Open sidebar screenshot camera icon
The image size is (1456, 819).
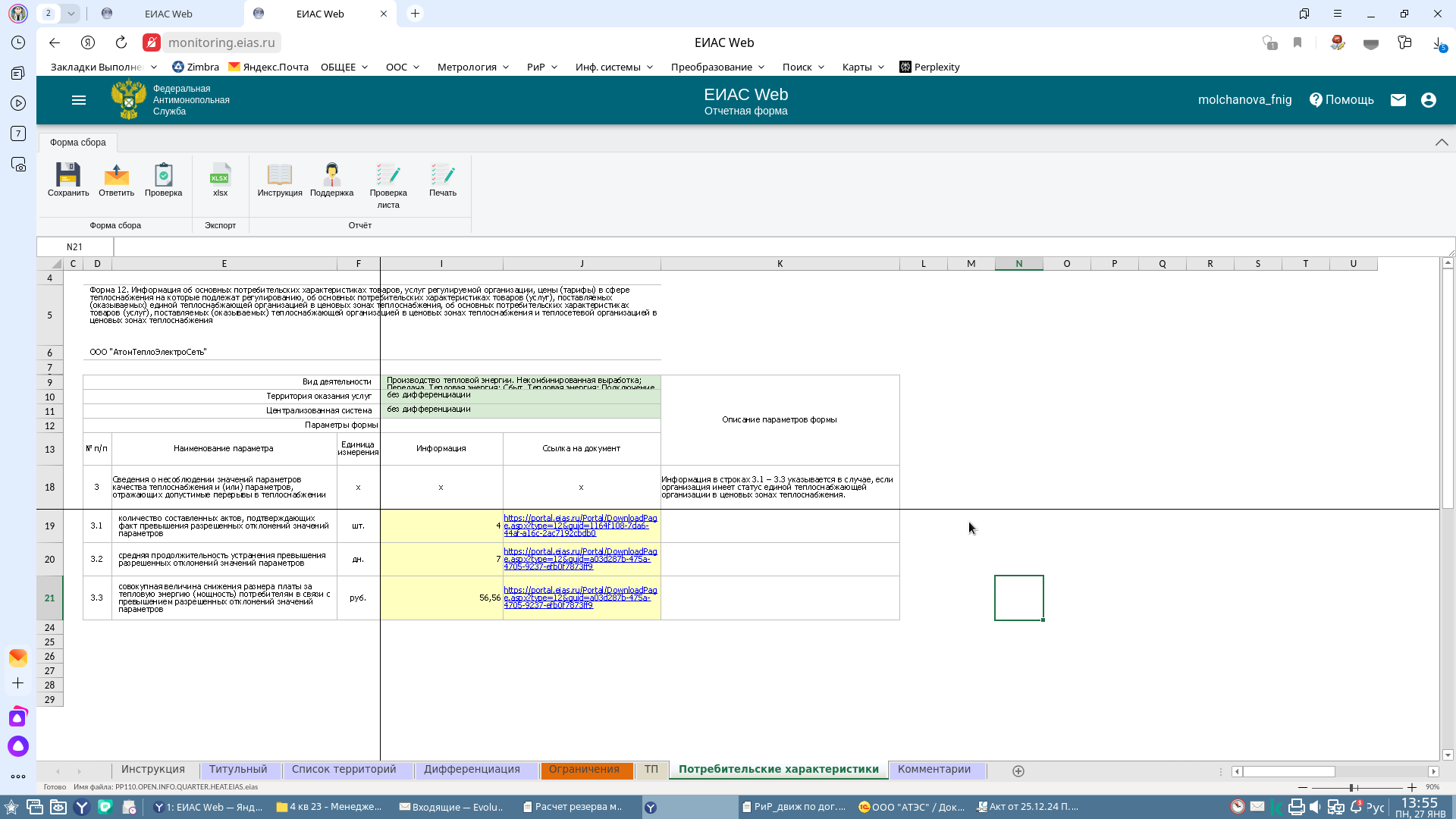point(18,164)
